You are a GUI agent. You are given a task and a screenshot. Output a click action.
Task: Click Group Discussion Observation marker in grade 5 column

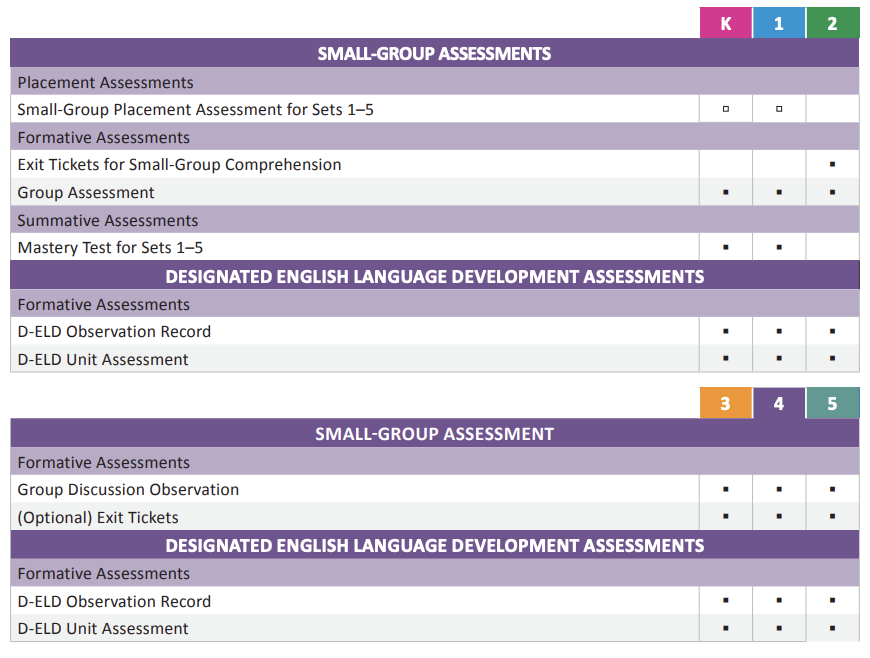(832, 489)
